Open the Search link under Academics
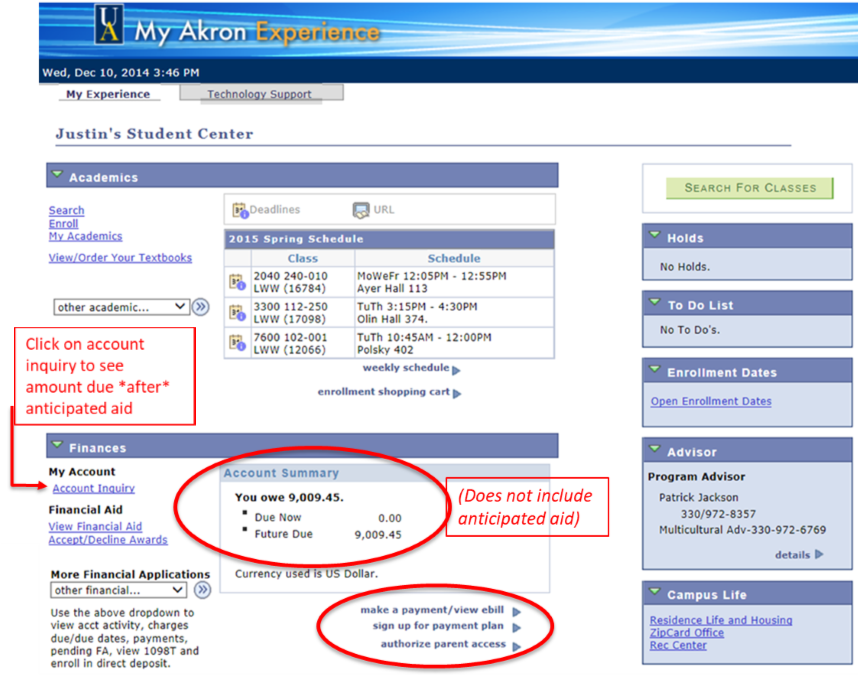858x677 pixels. (x=66, y=210)
